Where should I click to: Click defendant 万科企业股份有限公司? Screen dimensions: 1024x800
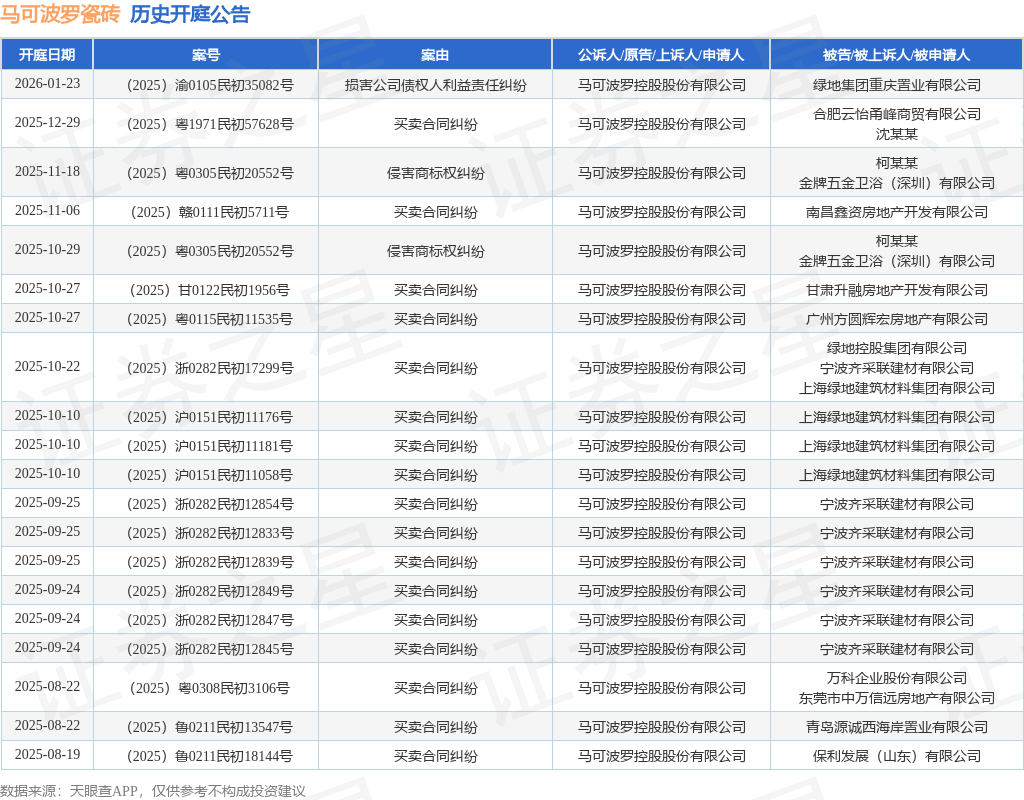point(897,679)
